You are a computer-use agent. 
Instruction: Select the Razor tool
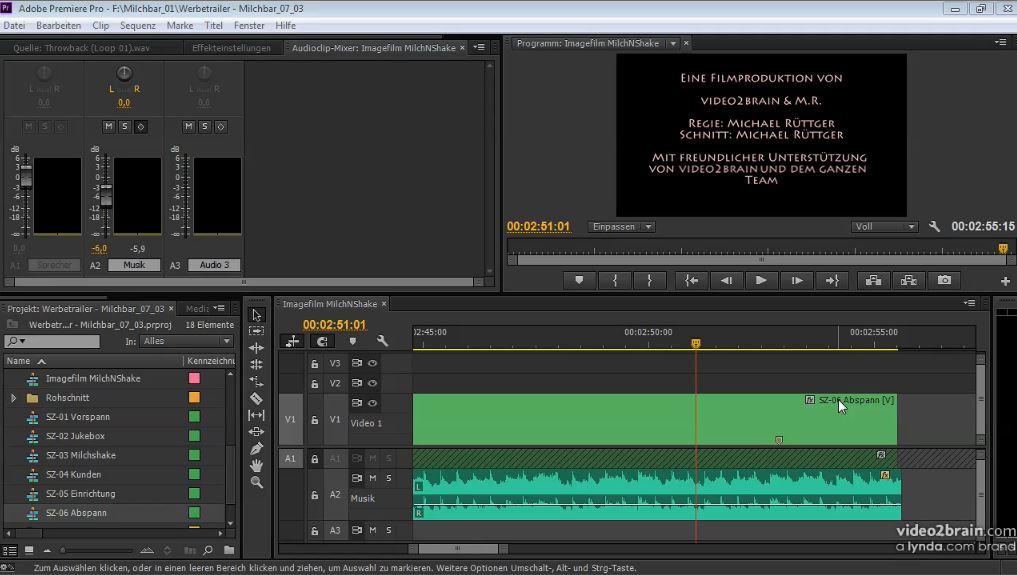click(257, 398)
